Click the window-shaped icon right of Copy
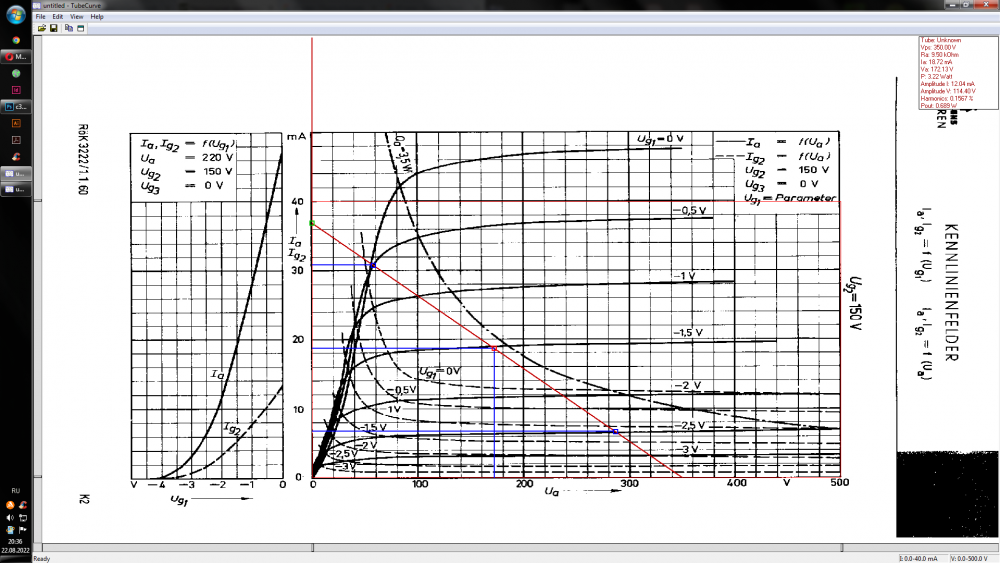1000x563 pixels. (x=80, y=28)
